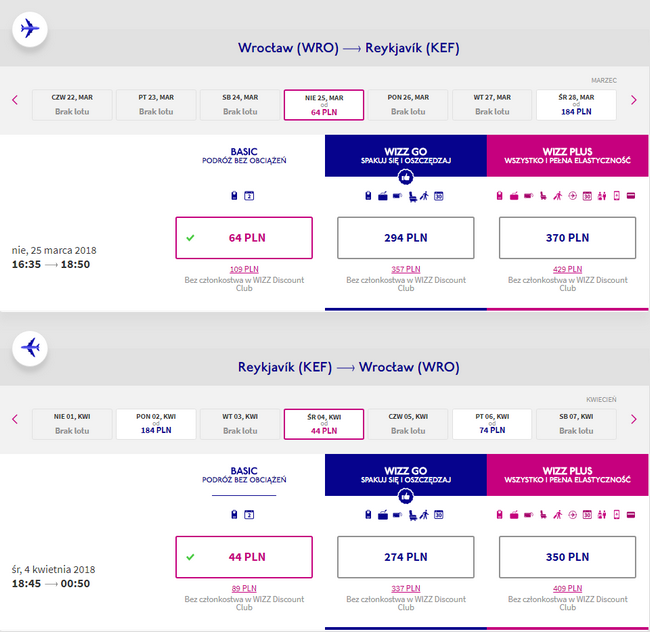Image resolution: width=650 pixels, height=632 pixels.
Task: Click WIZZ PLUS seat icon for outbound flight
Action: 543,196
